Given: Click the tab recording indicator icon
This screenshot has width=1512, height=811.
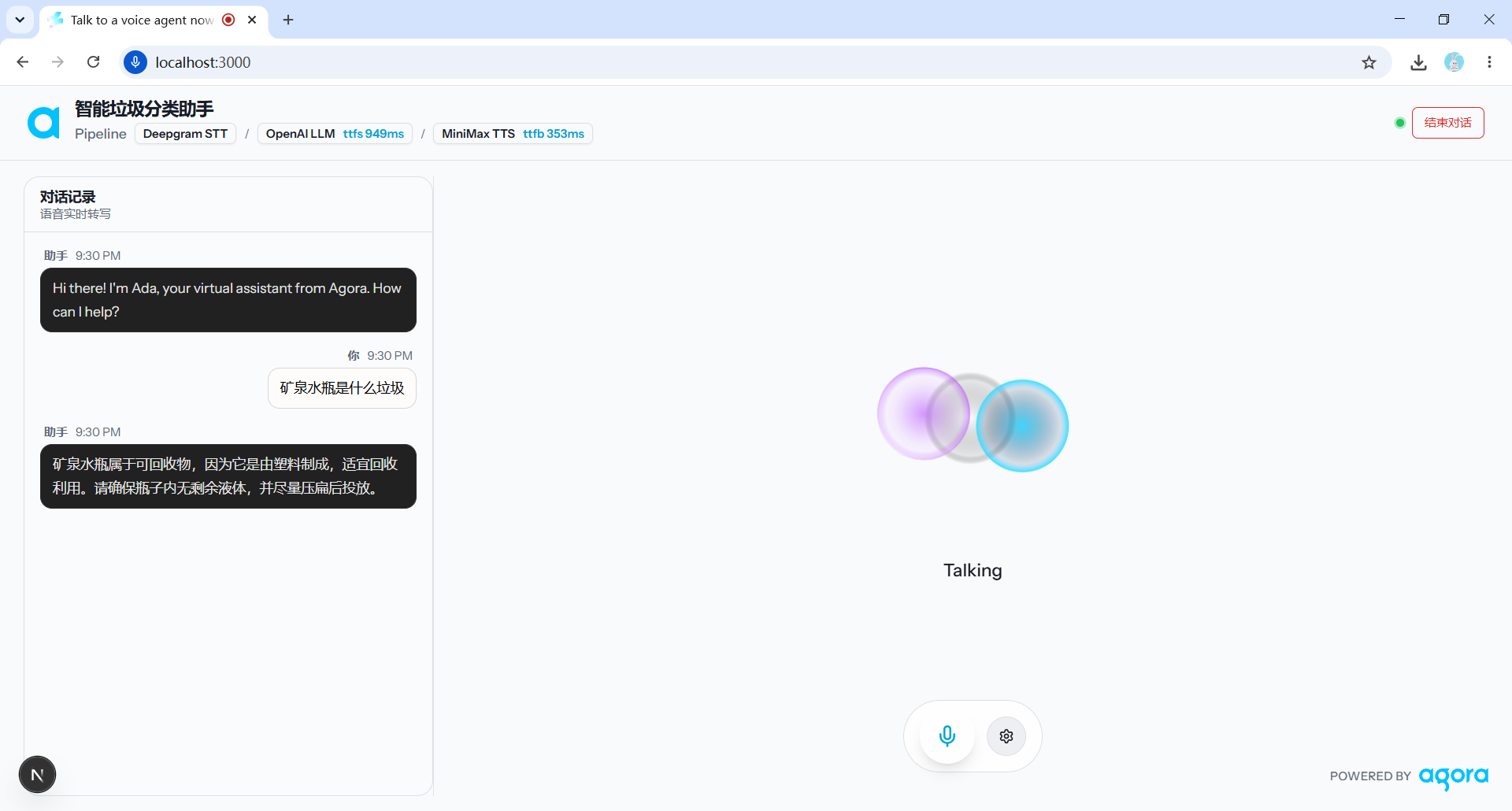Looking at the screenshot, I should pyautogui.click(x=228, y=20).
